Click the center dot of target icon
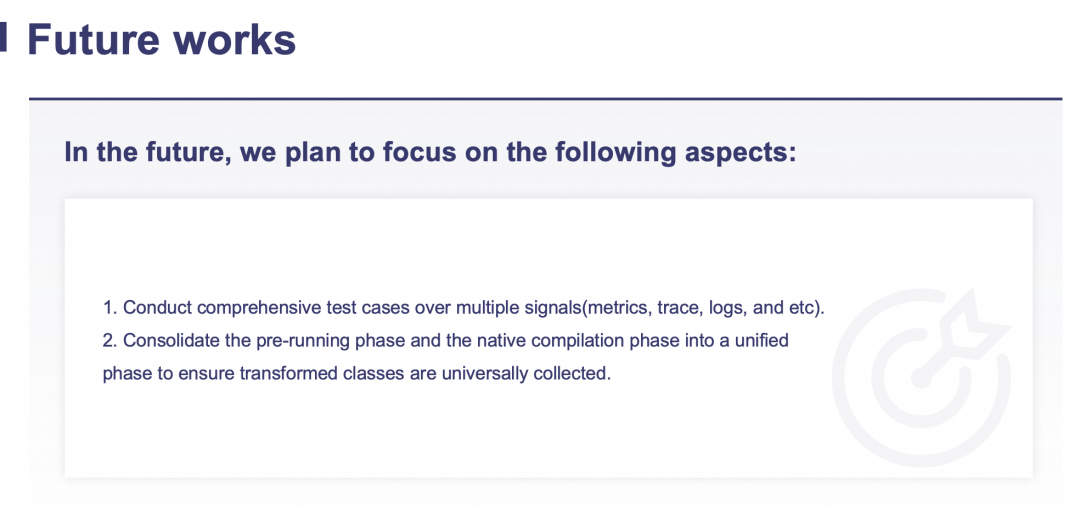This screenshot has height=521, width=1080. (920, 377)
